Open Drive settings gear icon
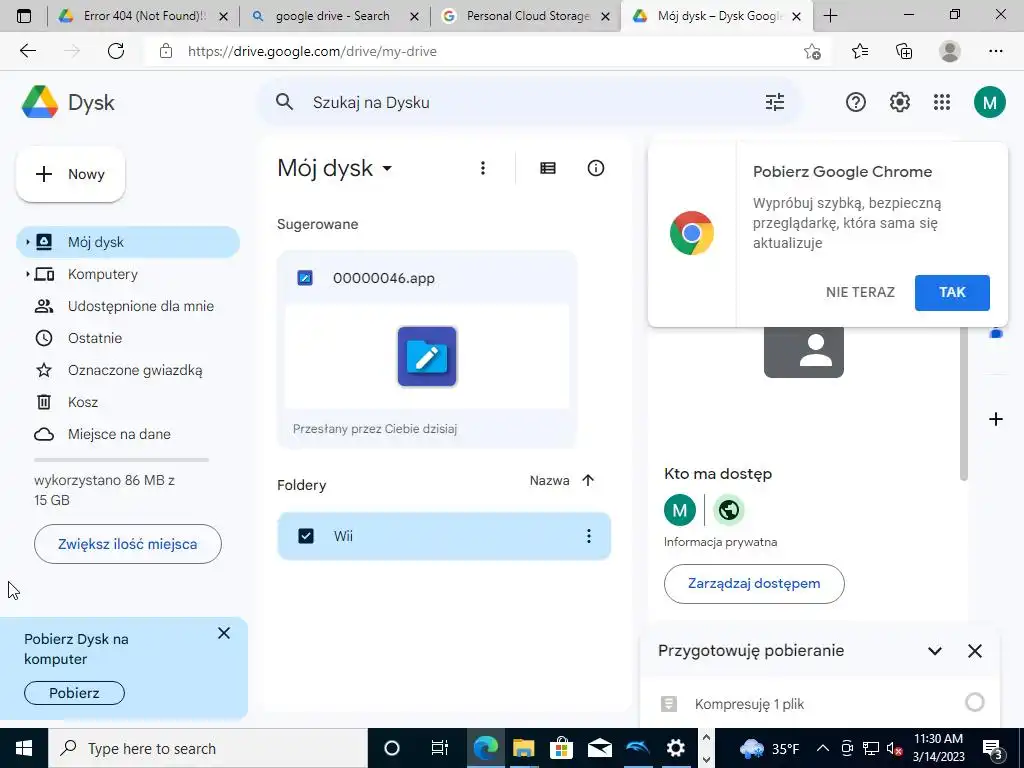 pos(899,102)
